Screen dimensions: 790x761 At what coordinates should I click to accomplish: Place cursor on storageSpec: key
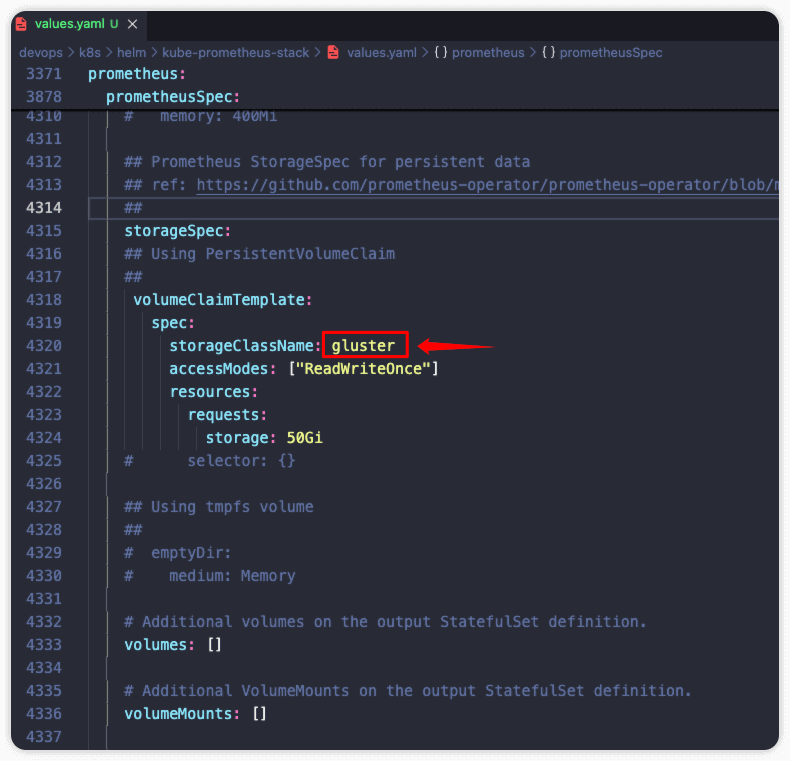[177, 231]
